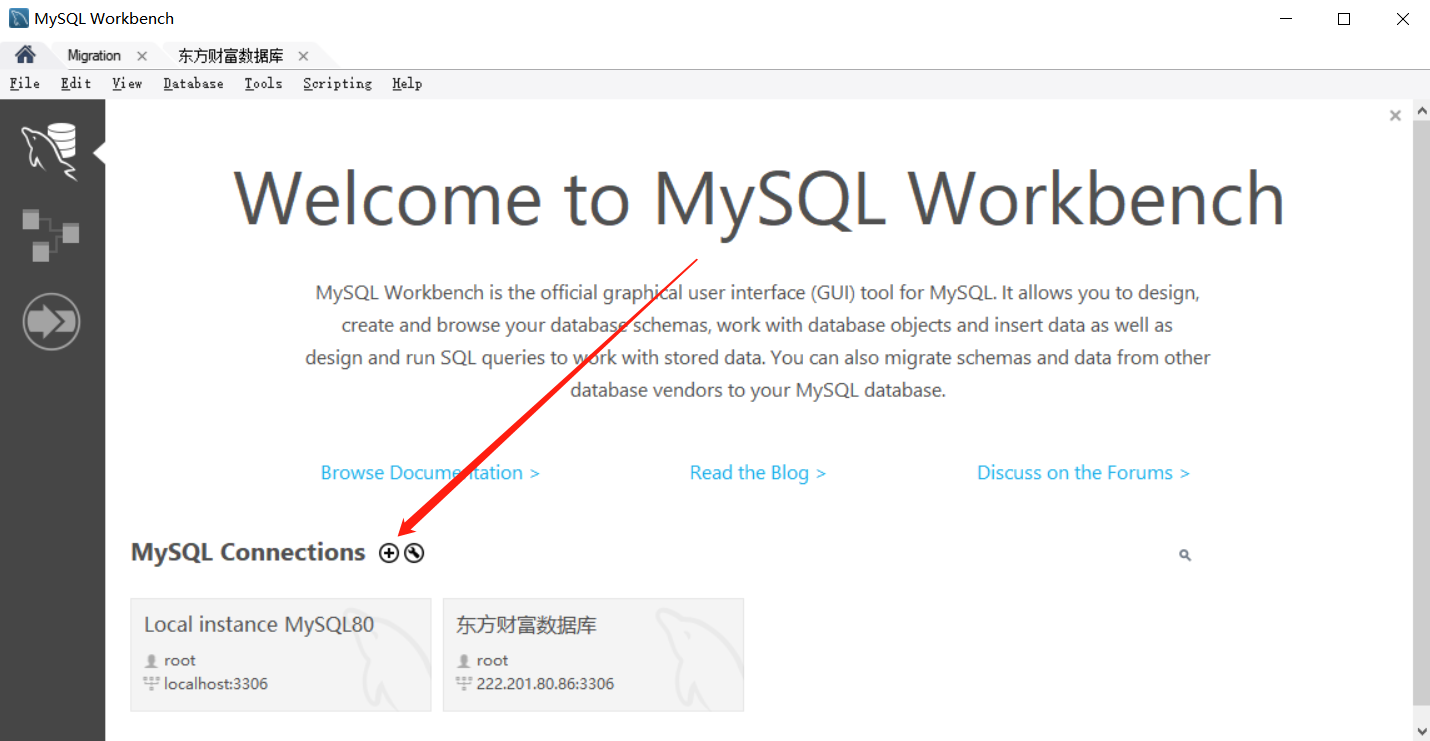Open the Home tab icon
Image resolution: width=1430 pixels, height=741 pixels.
pos(25,55)
